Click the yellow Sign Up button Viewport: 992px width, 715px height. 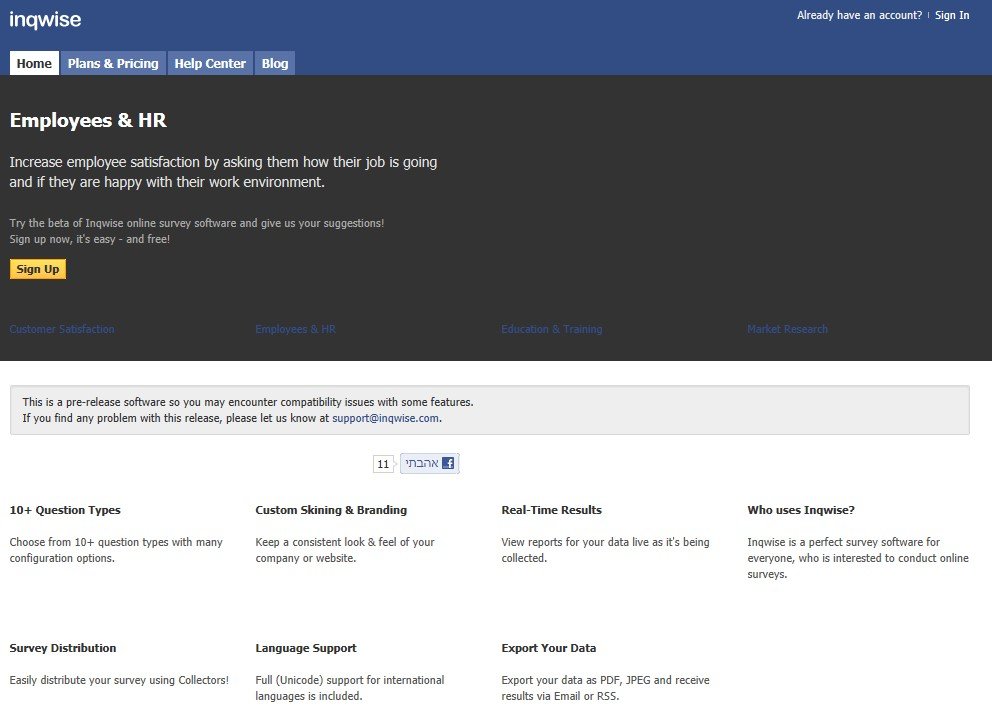(x=38, y=269)
